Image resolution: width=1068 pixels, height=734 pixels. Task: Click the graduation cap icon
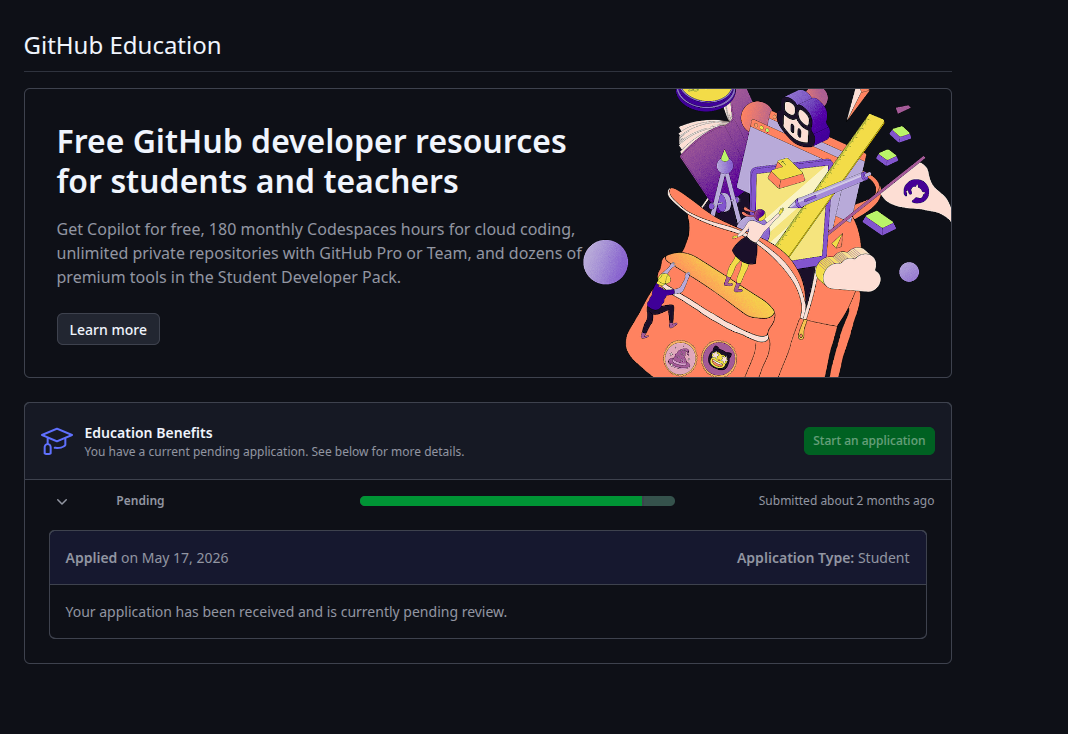tap(57, 441)
